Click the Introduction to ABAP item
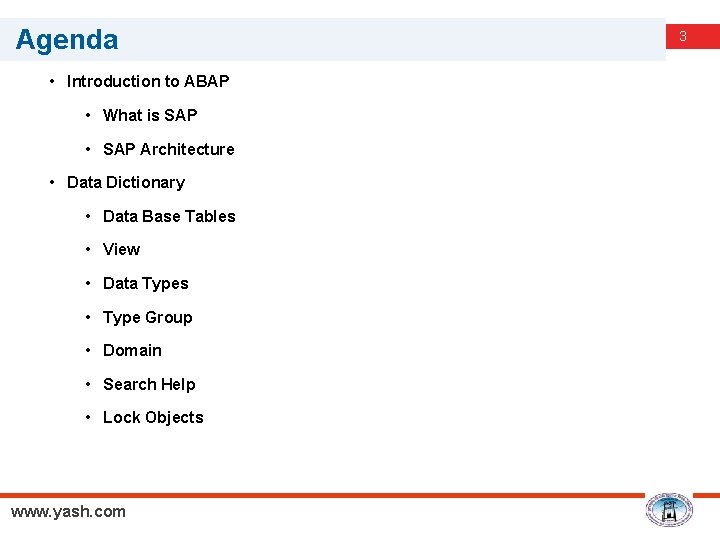 [148, 81]
